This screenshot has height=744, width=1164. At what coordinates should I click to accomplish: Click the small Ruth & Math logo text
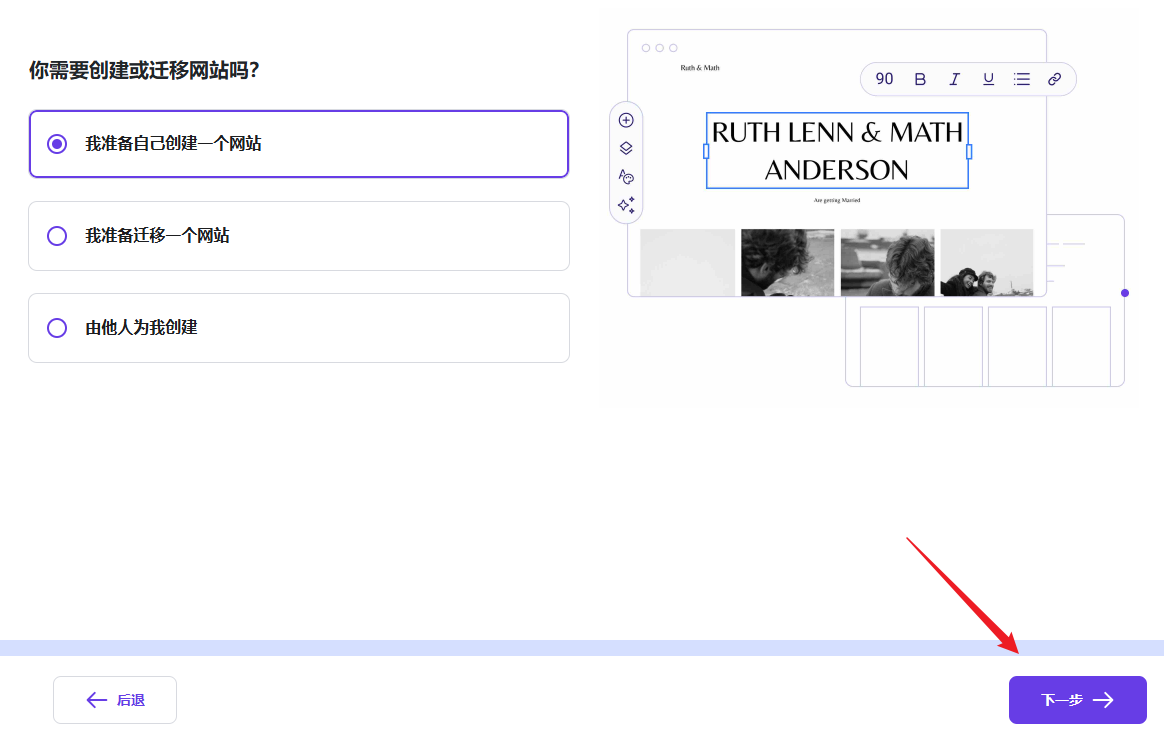click(x=699, y=68)
